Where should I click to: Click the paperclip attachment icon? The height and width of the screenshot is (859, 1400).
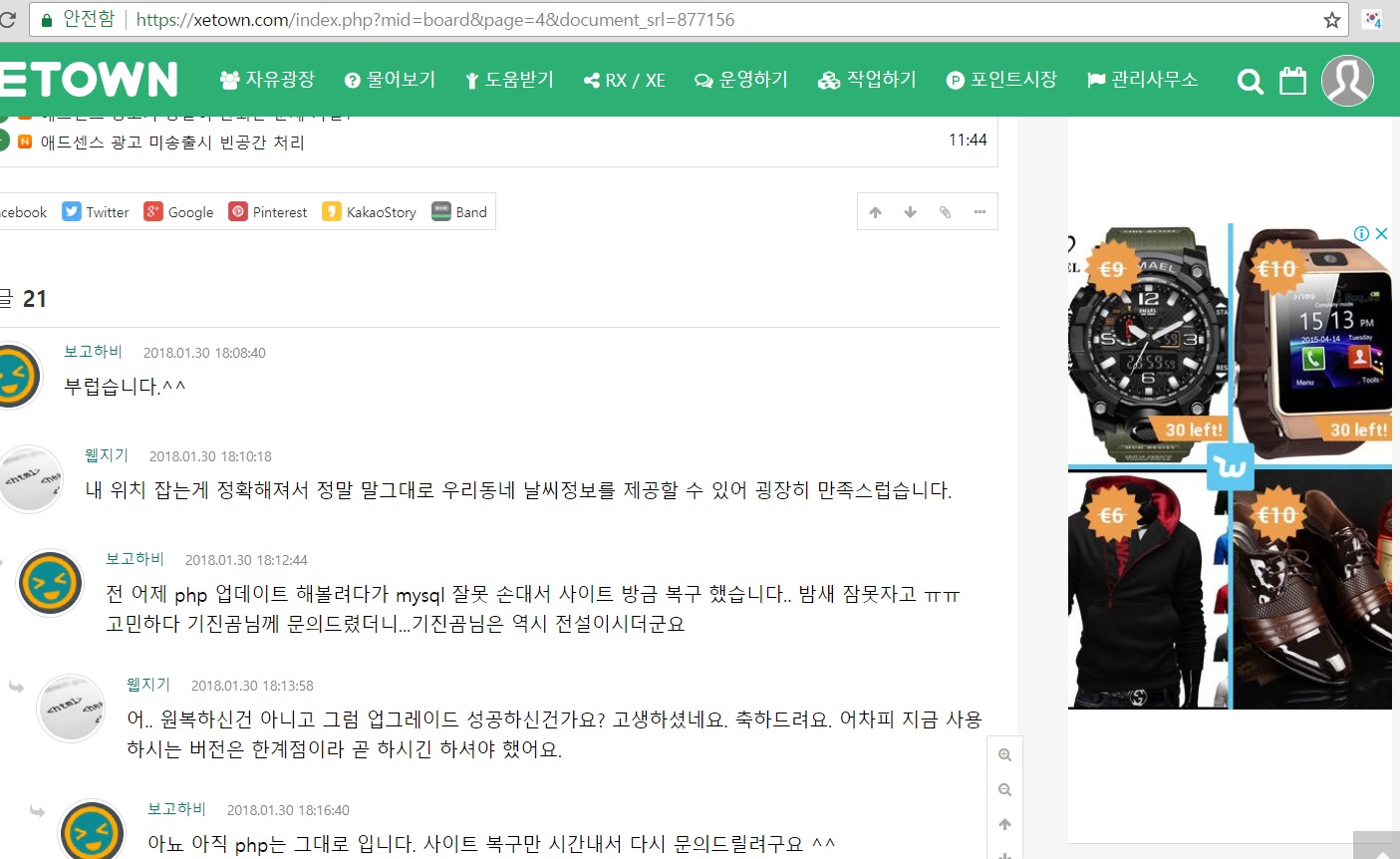945,212
